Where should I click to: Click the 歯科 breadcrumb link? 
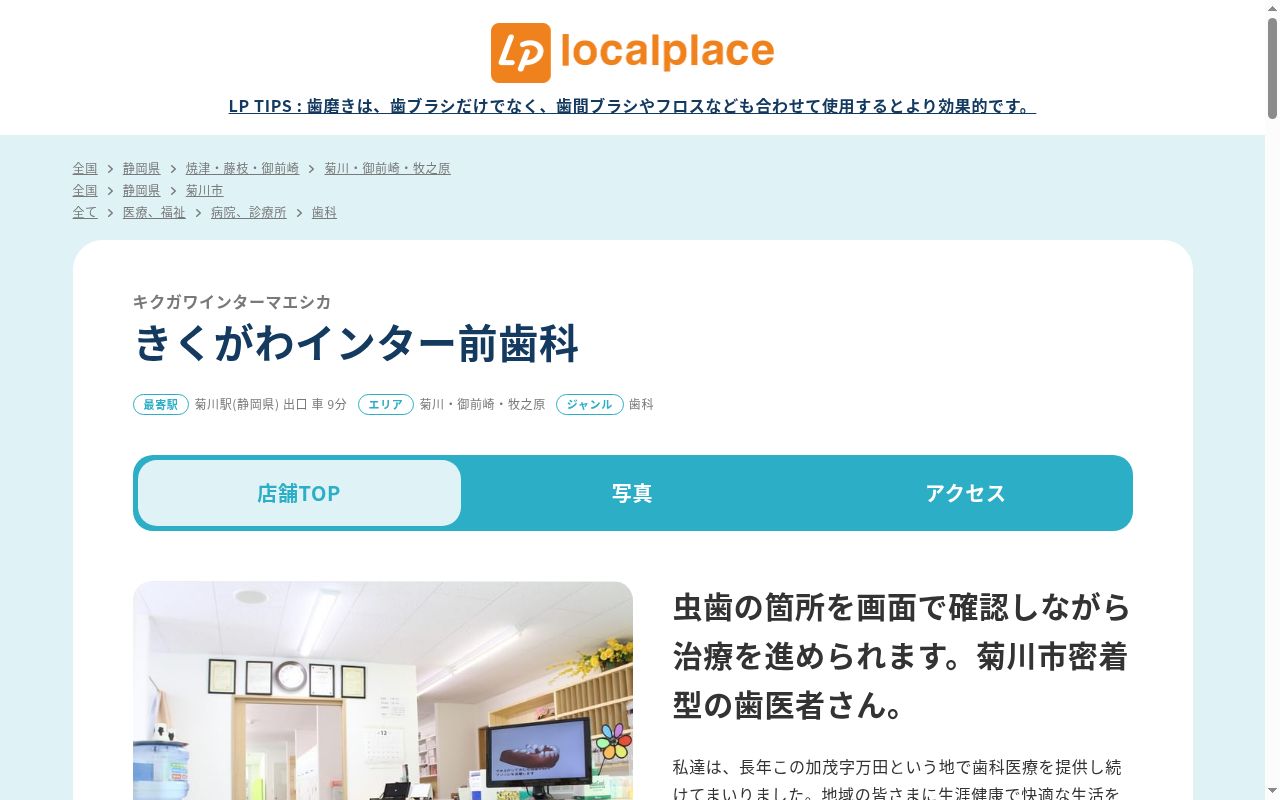(x=324, y=212)
